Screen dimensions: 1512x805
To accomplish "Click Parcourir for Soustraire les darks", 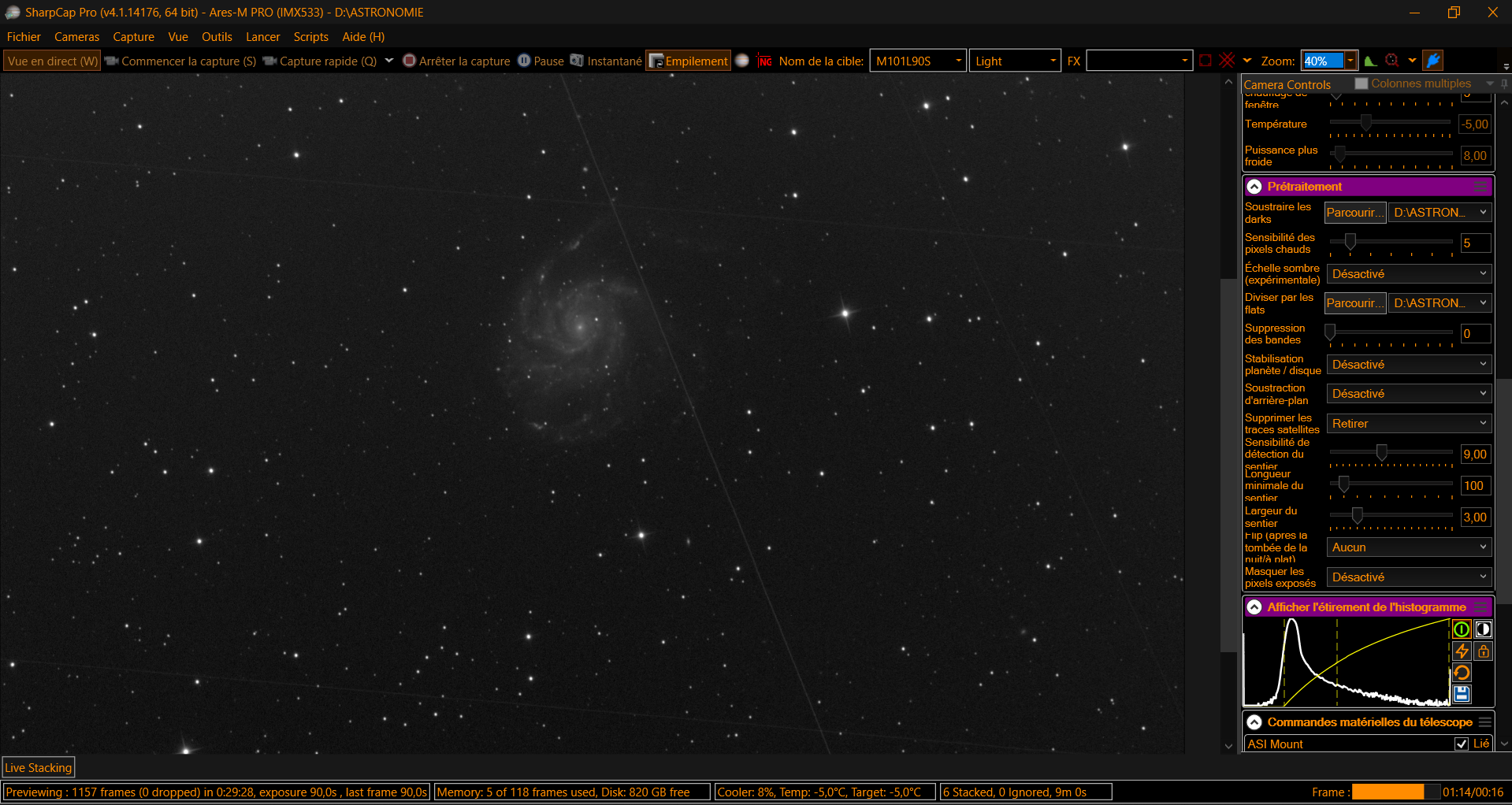I will click(1355, 213).
